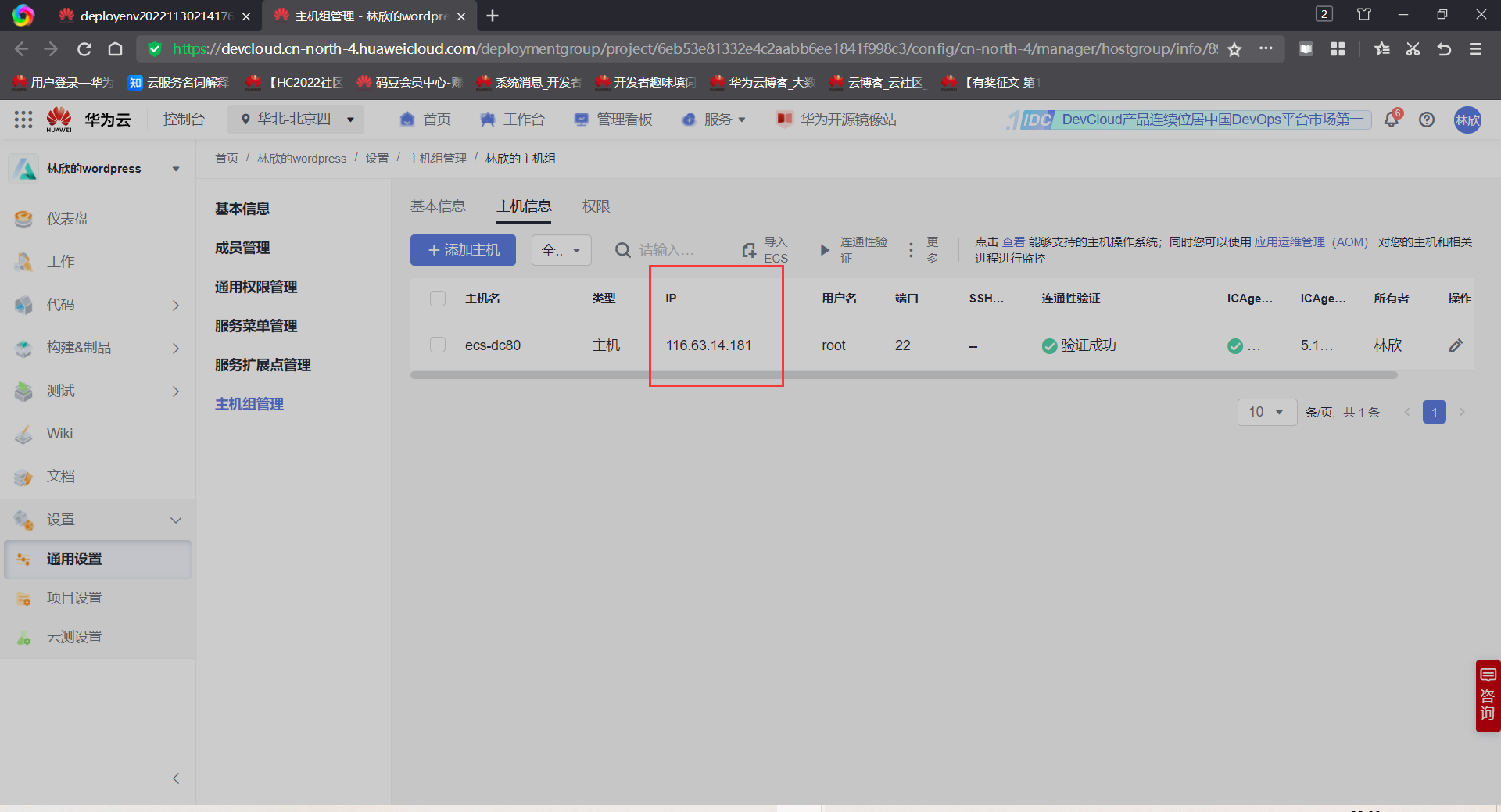Open the 林欣的wordpress project switcher

coord(98,169)
